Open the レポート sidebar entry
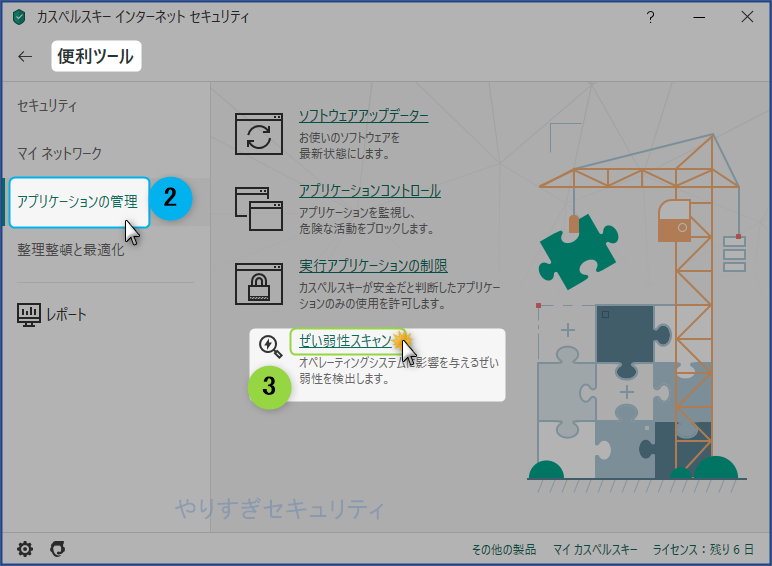 [x=52, y=315]
